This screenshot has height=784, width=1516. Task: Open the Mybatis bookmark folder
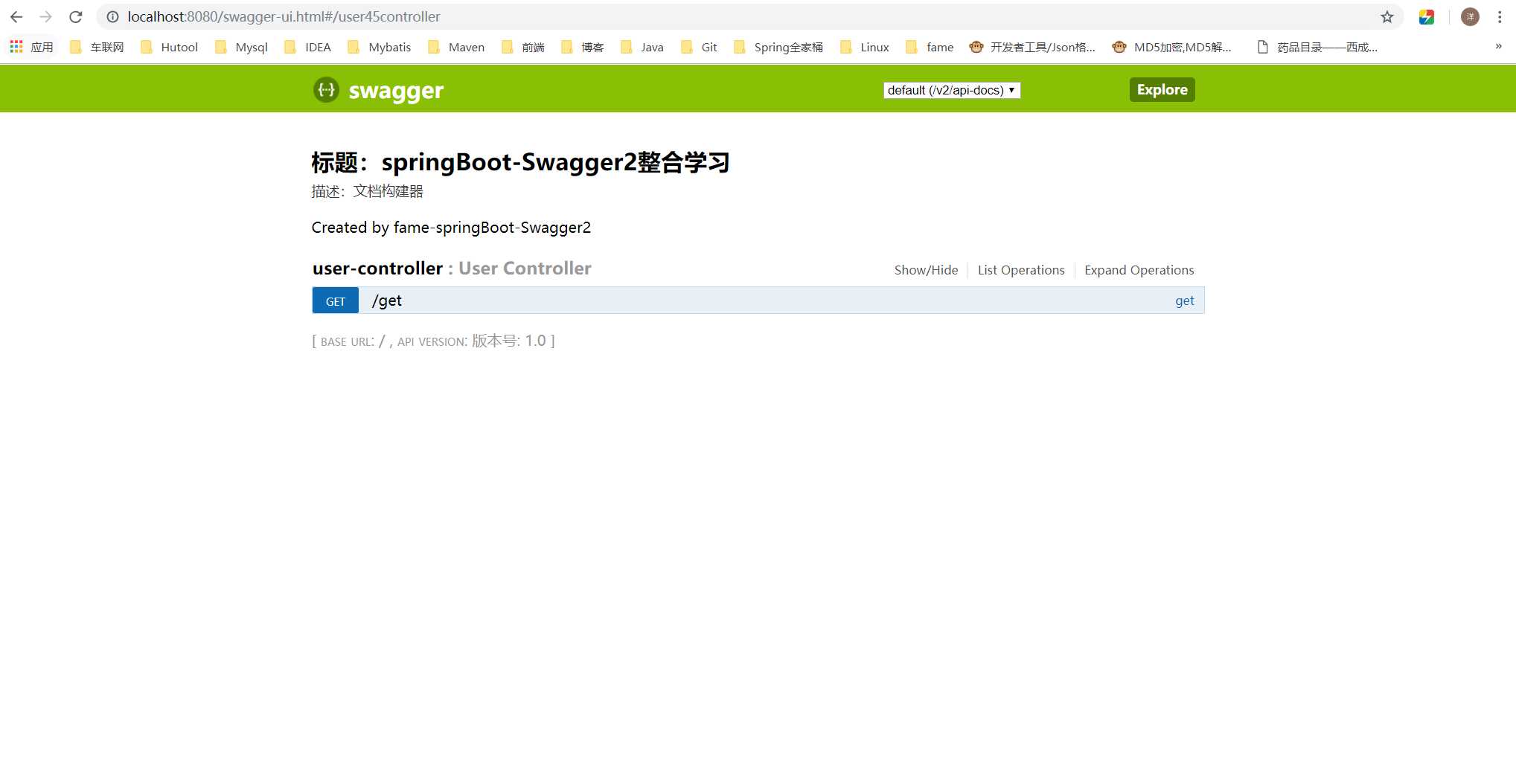pos(380,47)
